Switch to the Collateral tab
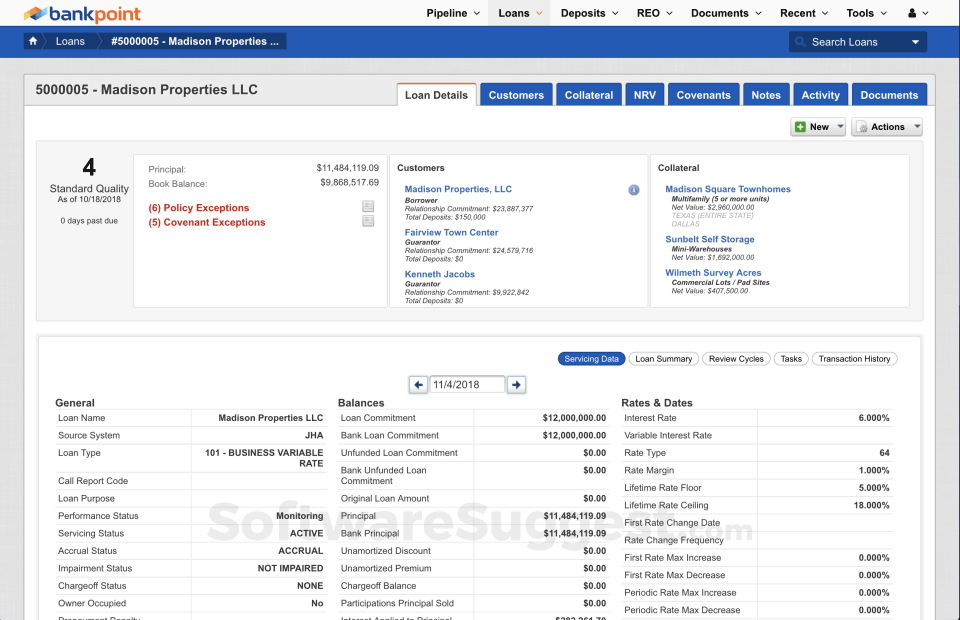The height and width of the screenshot is (620, 960). [x=588, y=95]
